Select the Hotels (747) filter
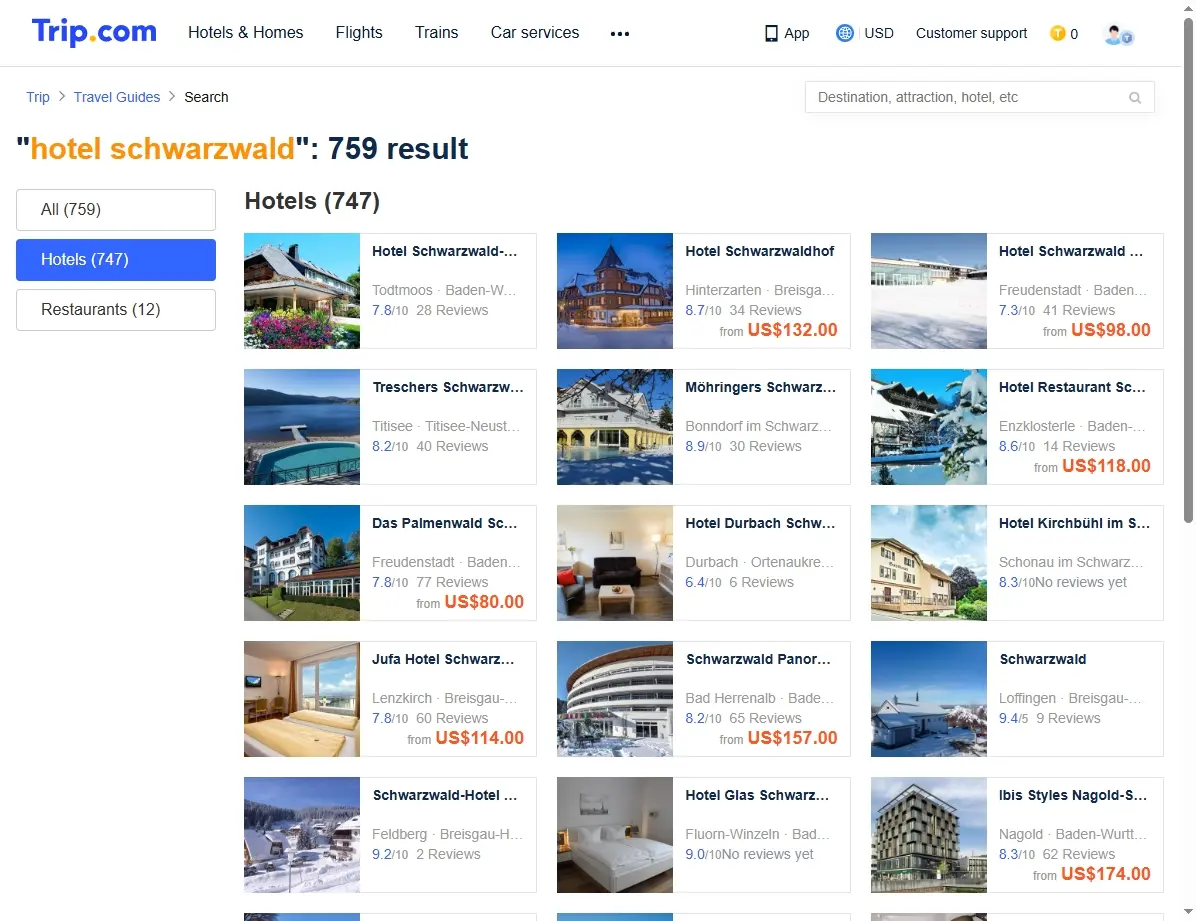This screenshot has height=921, width=1196. point(116,259)
